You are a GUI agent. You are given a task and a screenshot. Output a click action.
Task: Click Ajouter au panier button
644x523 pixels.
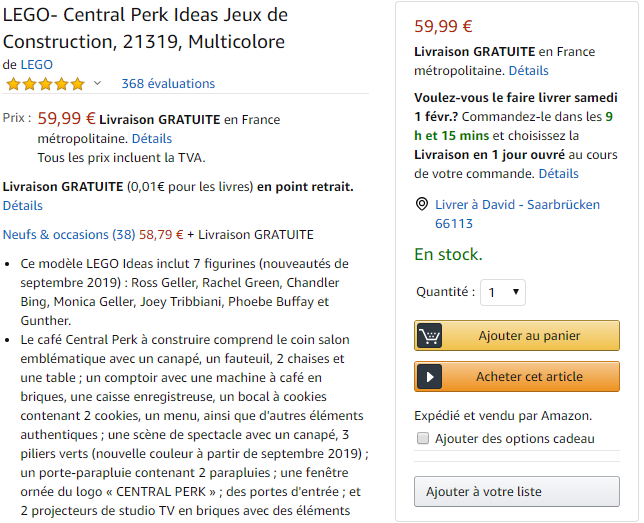(x=529, y=335)
